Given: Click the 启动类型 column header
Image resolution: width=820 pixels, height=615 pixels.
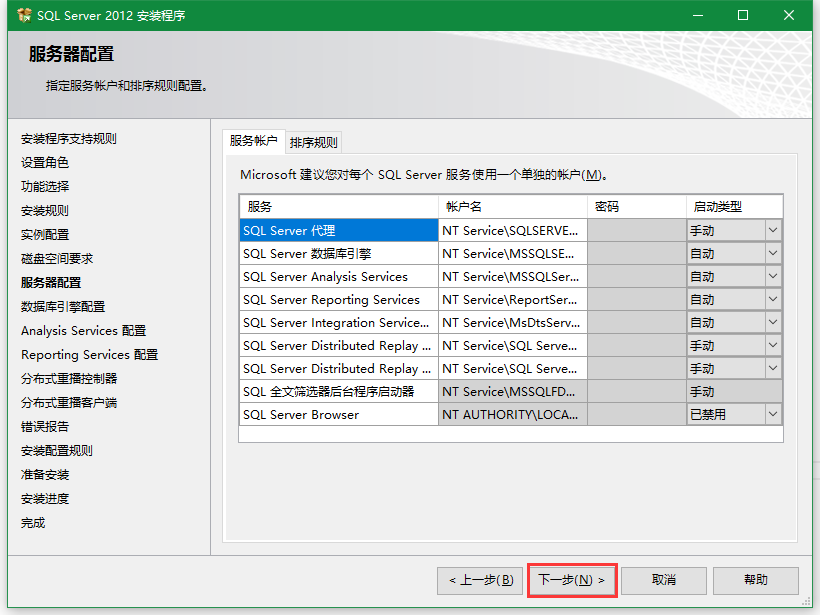Looking at the screenshot, I should pyautogui.click(x=734, y=206).
